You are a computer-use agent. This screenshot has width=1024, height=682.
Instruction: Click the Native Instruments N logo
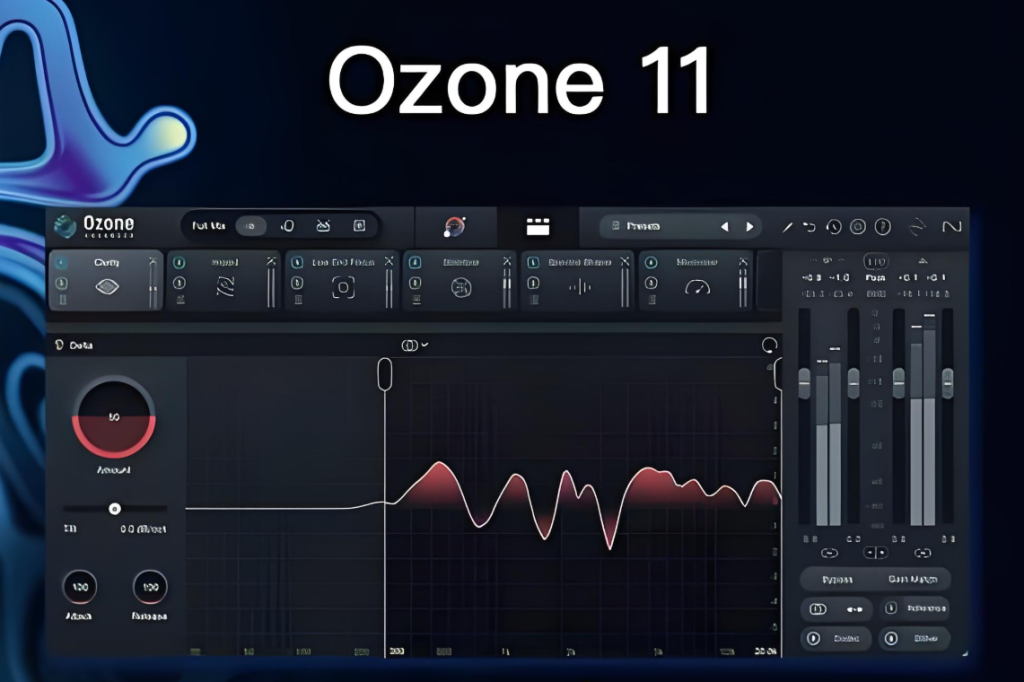[x=952, y=227]
